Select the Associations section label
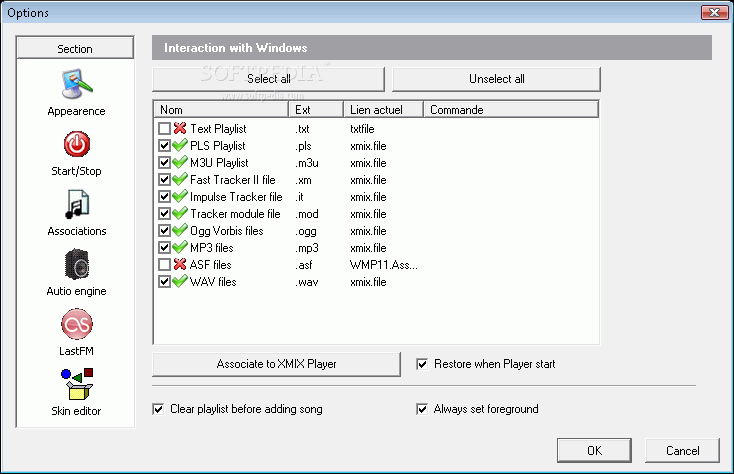Viewport: 734px width, 474px height. point(77,231)
